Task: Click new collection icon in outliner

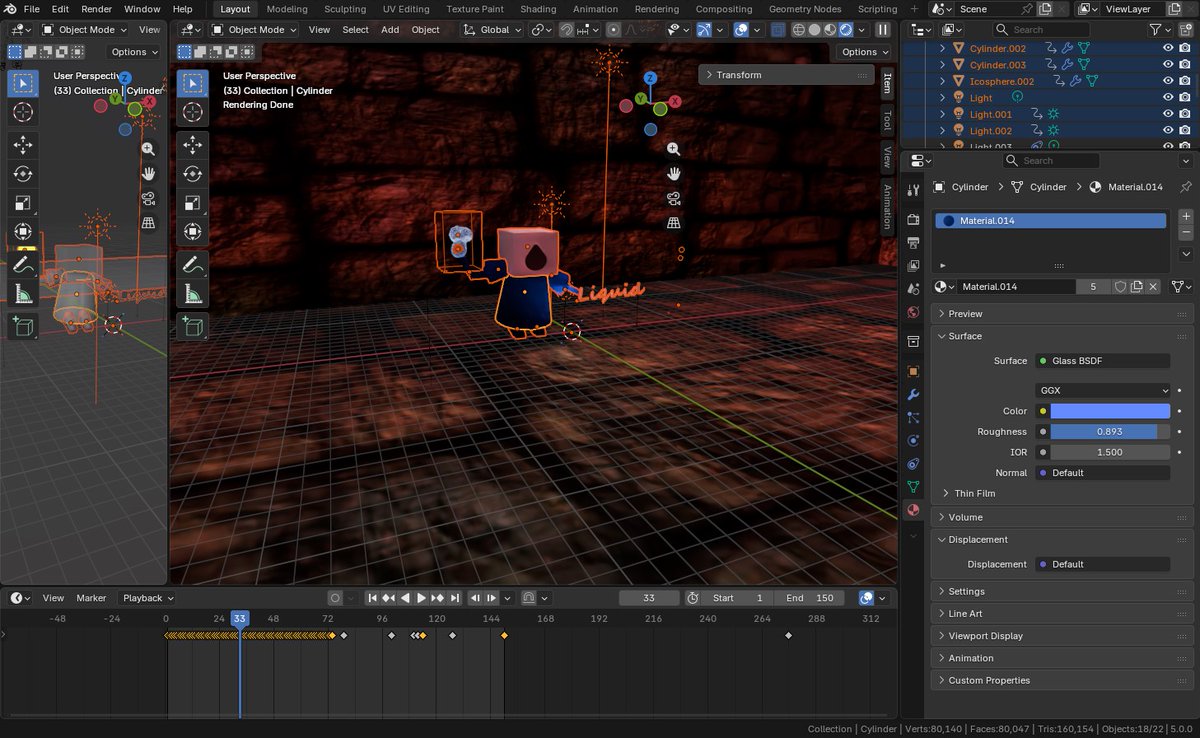Action: pyautogui.click(x=1186, y=30)
